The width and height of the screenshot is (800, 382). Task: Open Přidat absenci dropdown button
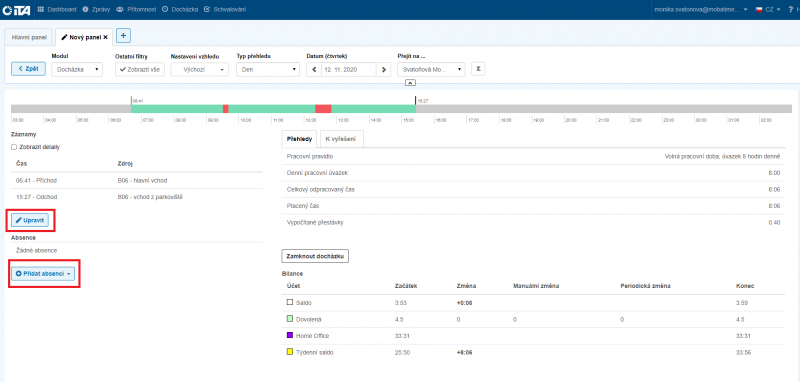coord(43,274)
